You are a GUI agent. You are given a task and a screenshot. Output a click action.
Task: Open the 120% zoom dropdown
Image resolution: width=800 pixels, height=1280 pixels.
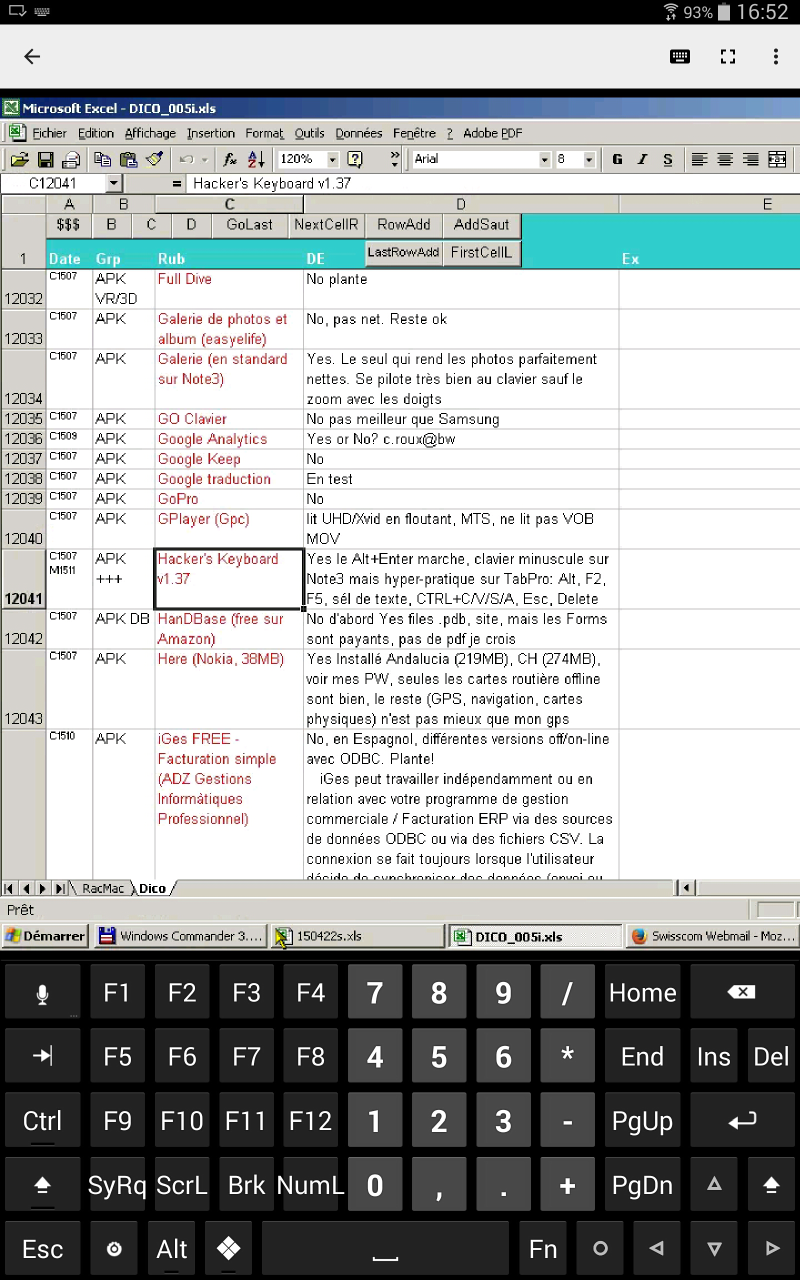[x=332, y=160]
